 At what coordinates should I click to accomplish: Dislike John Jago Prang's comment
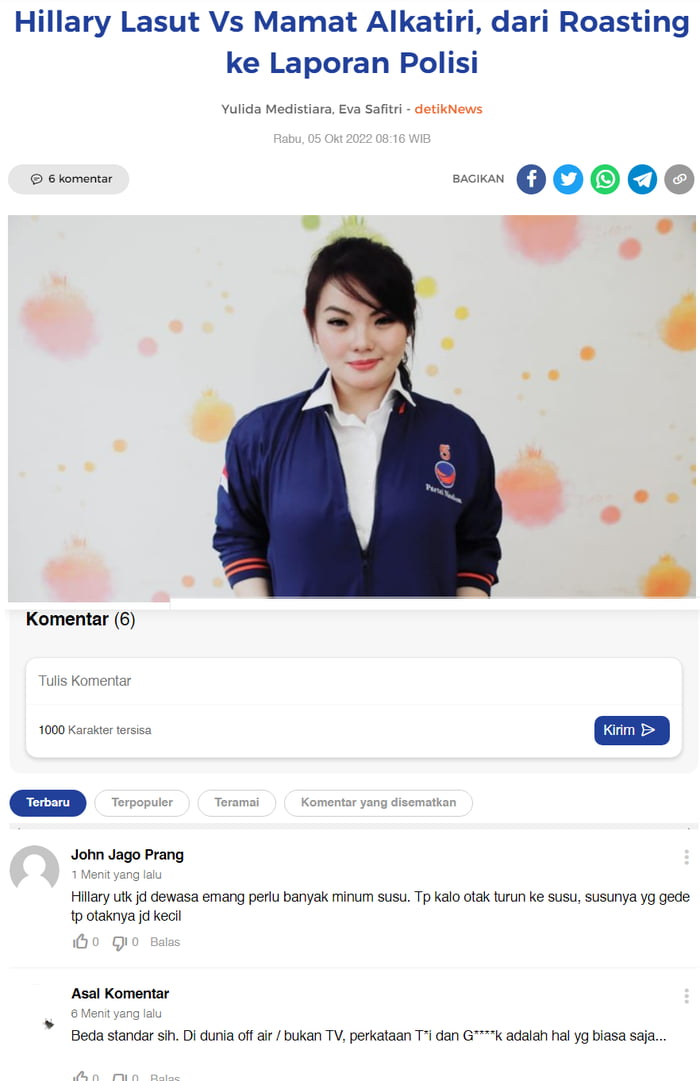coord(119,942)
